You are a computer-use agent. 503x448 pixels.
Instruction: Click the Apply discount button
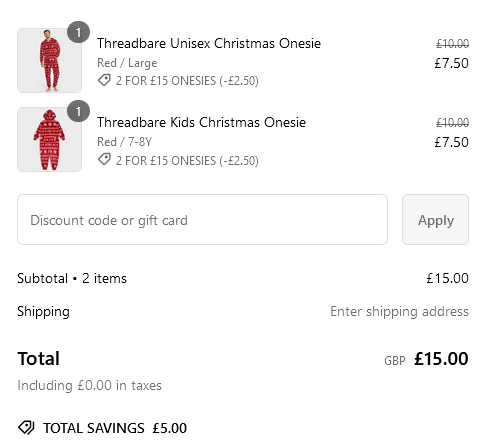[435, 220]
